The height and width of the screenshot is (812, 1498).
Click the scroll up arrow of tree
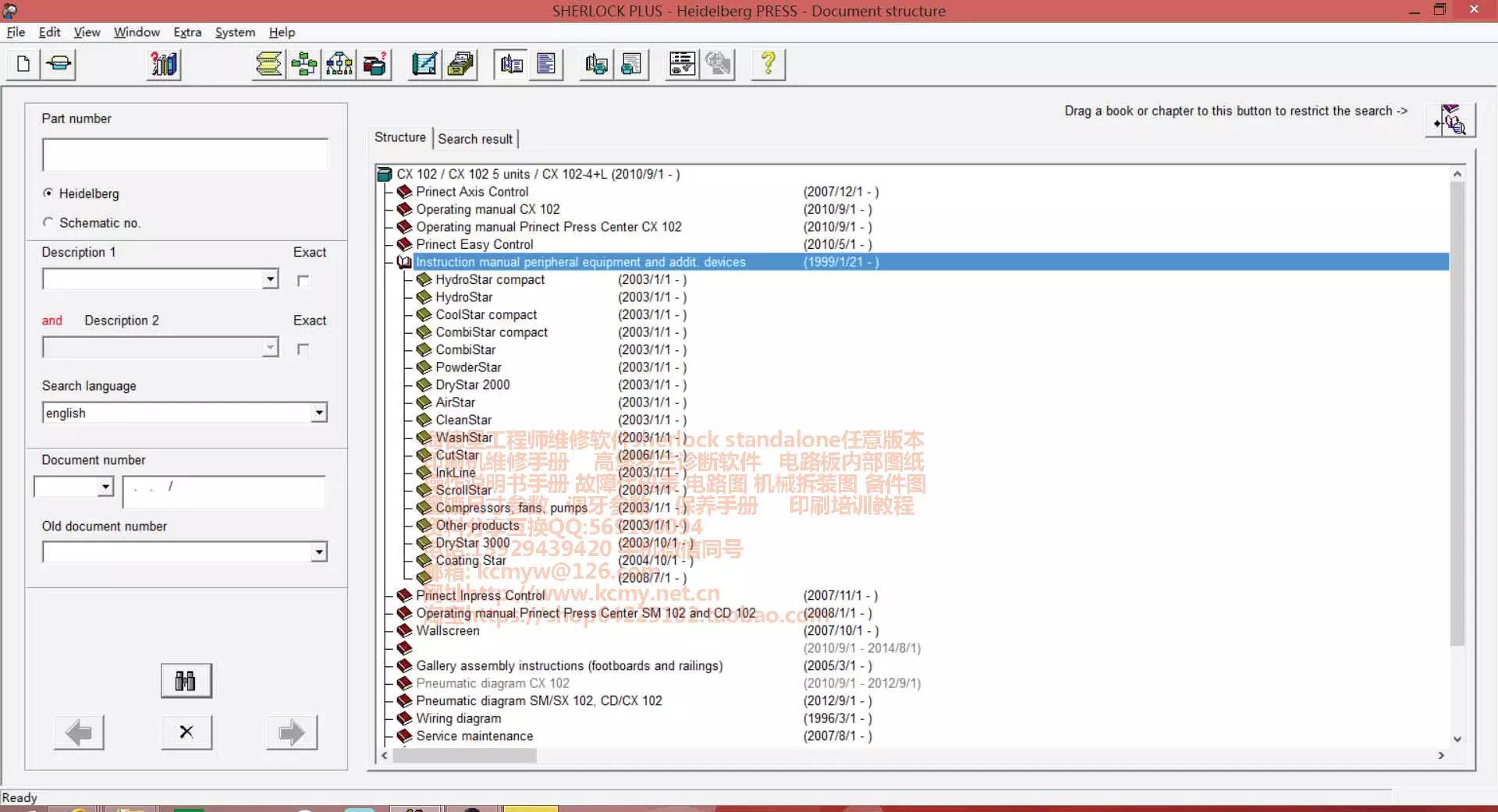point(1457,174)
